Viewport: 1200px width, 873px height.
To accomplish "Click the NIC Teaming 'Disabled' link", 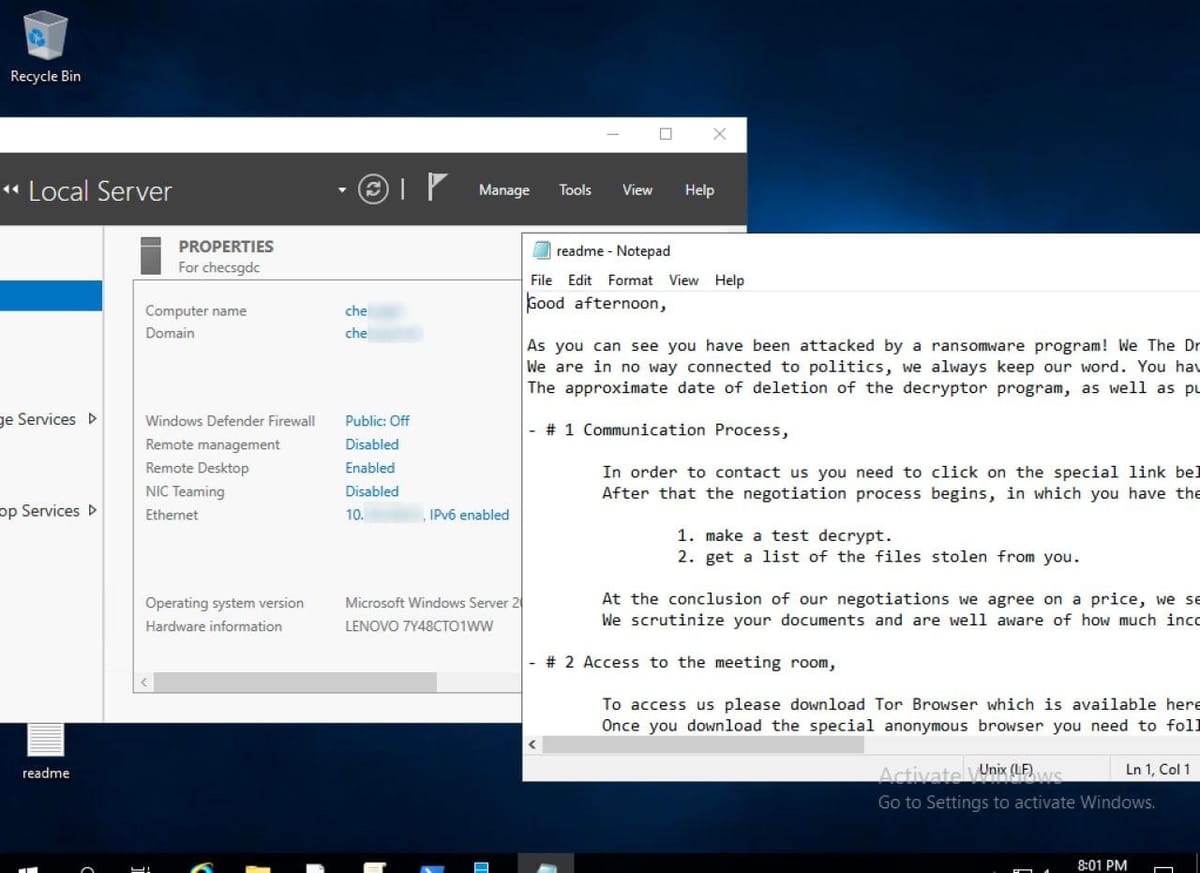I will click(372, 491).
